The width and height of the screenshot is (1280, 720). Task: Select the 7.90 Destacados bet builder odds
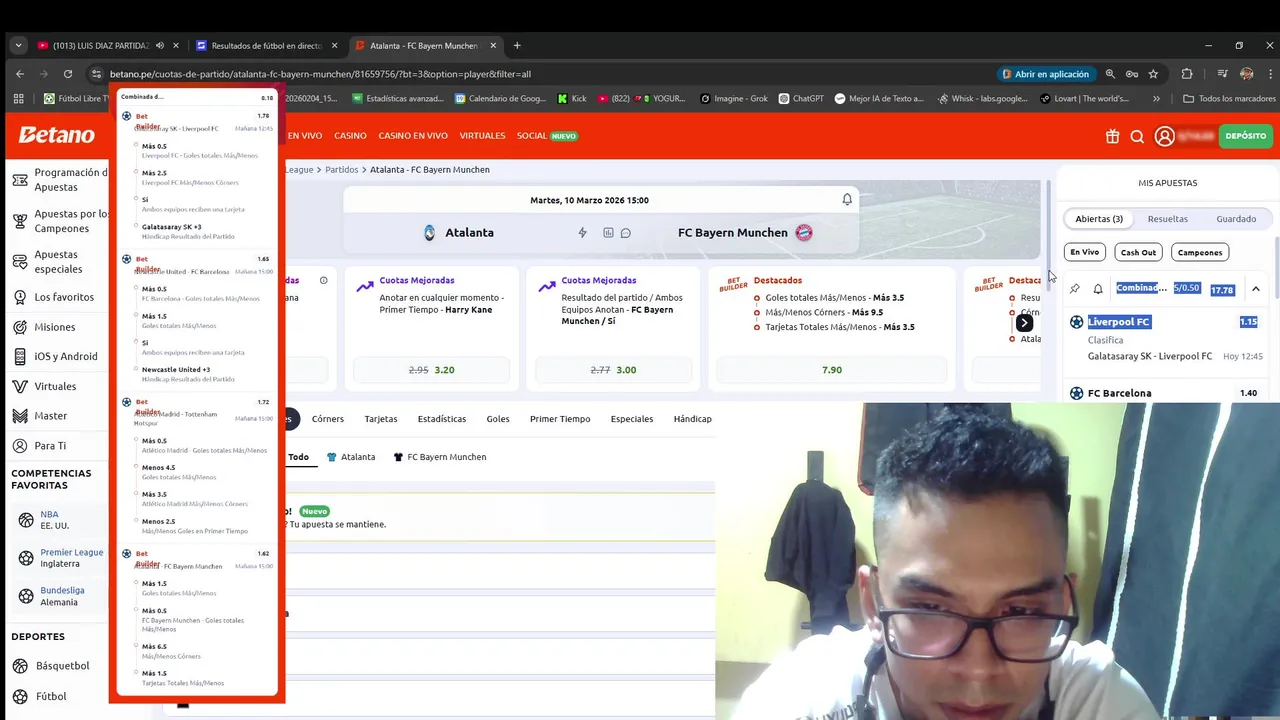click(832, 370)
